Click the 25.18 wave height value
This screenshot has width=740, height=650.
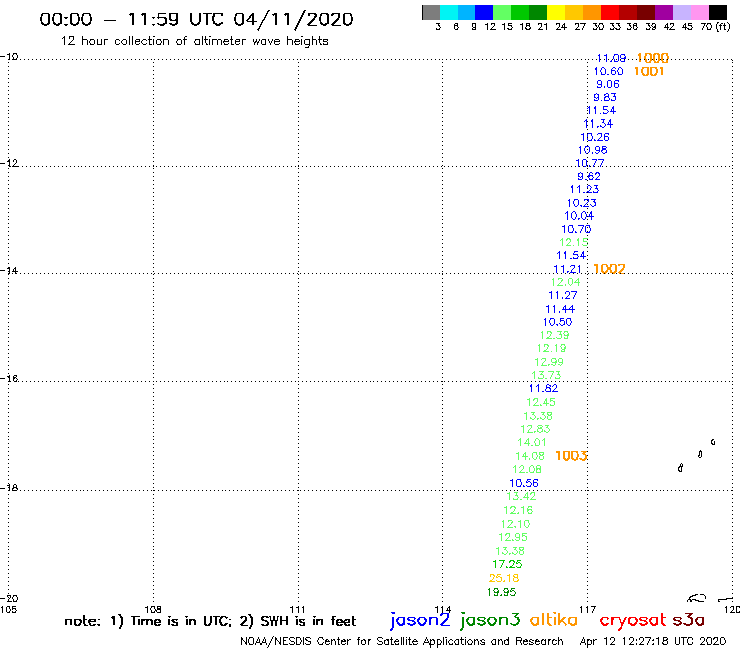click(x=504, y=578)
